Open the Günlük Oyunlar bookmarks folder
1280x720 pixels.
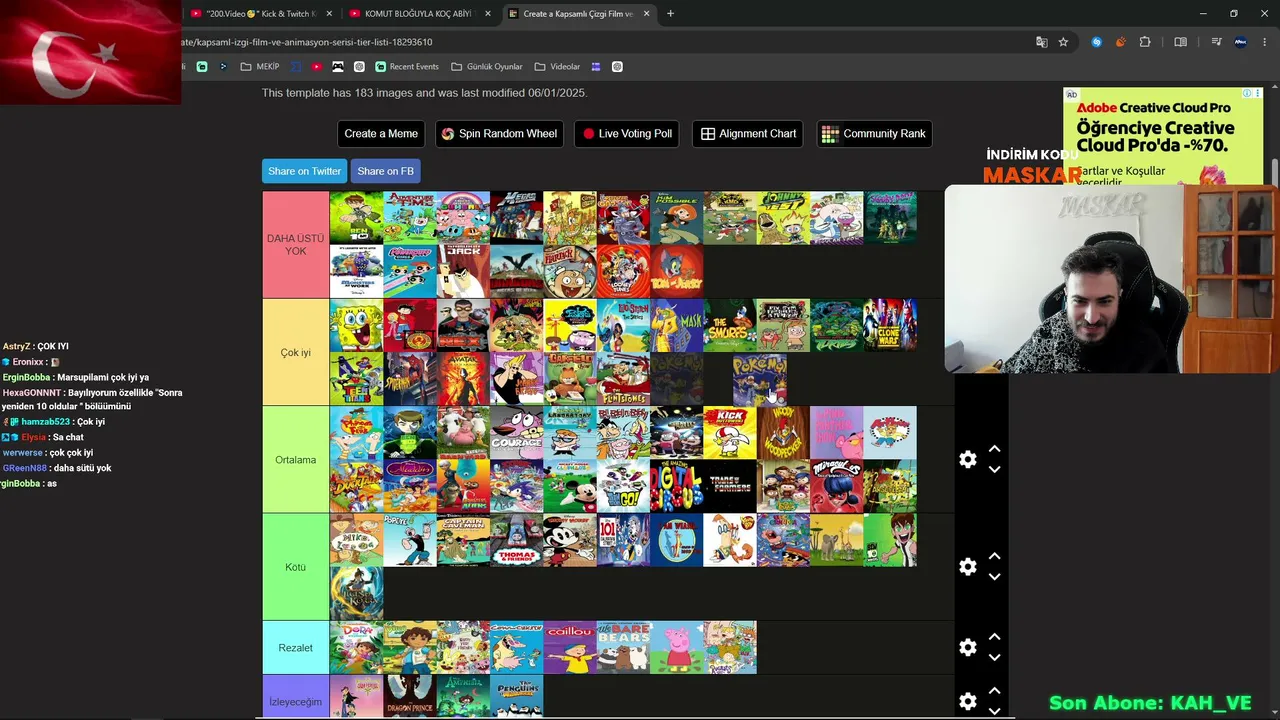click(487, 67)
